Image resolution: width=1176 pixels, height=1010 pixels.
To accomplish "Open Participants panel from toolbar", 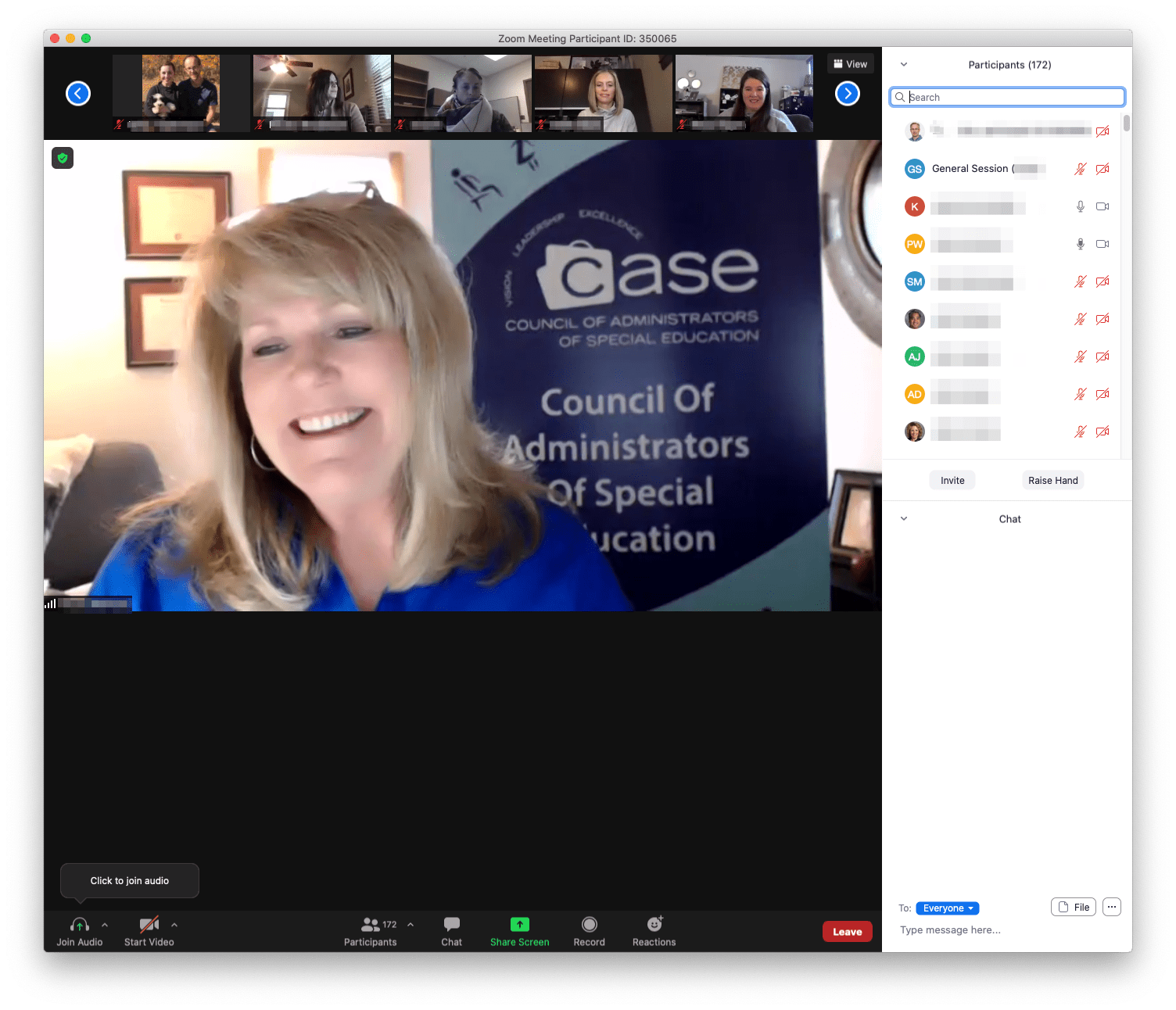I will [371, 931].
